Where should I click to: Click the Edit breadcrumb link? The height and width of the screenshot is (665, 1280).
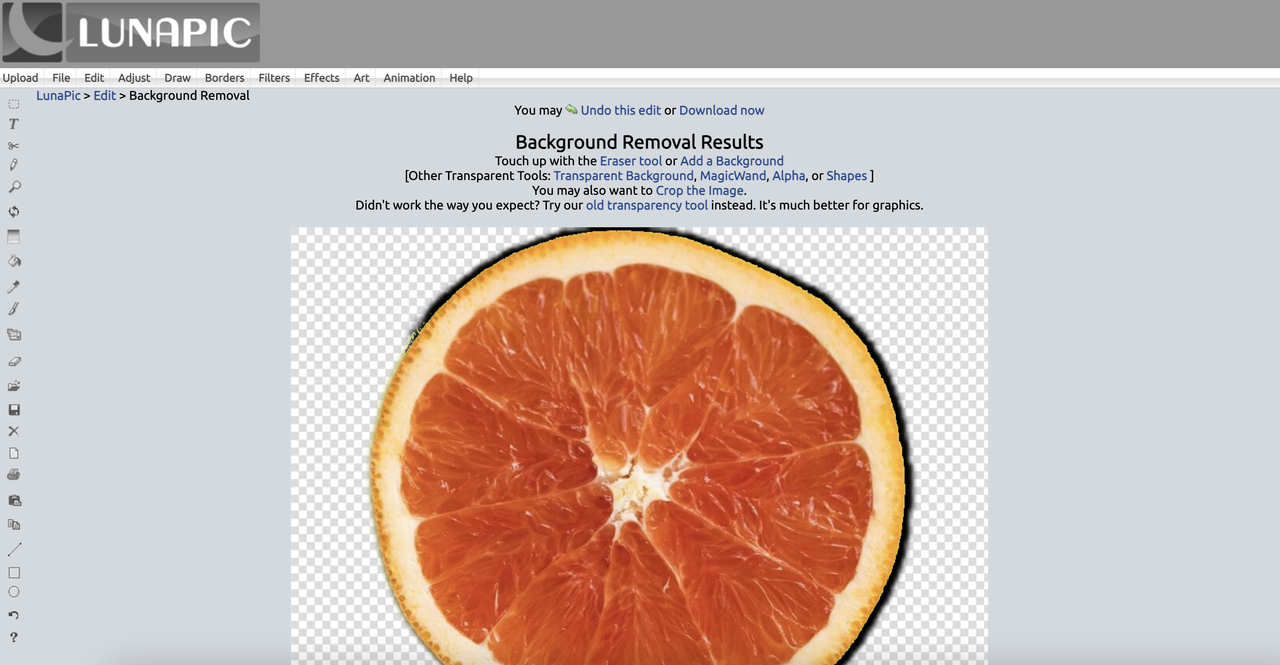[105, 96]
